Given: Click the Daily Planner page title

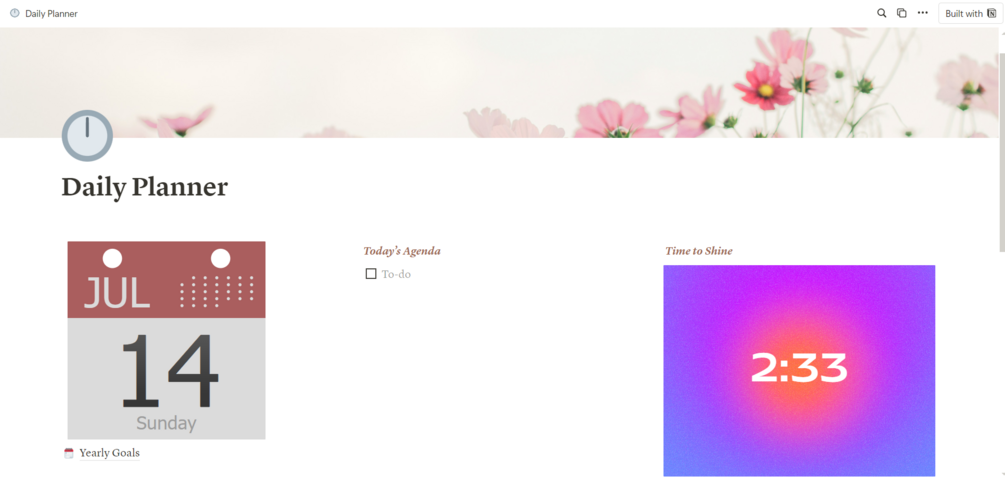Looking at the screenshot, I should [145, 187].
